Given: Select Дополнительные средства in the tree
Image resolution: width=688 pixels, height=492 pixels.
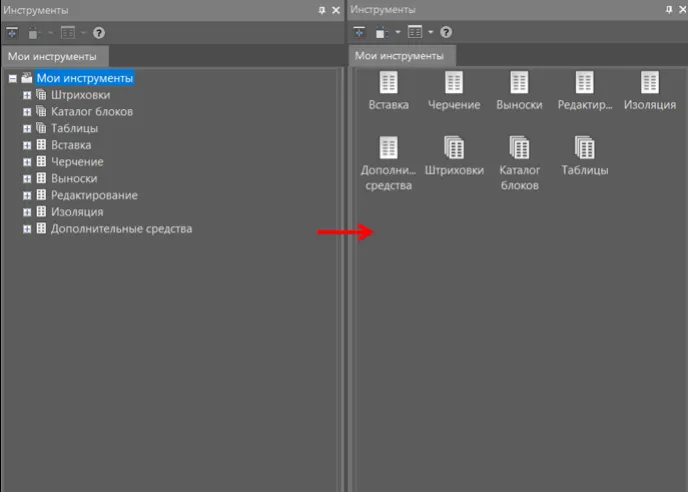Looking at the screenshot, I should point(121,229).
